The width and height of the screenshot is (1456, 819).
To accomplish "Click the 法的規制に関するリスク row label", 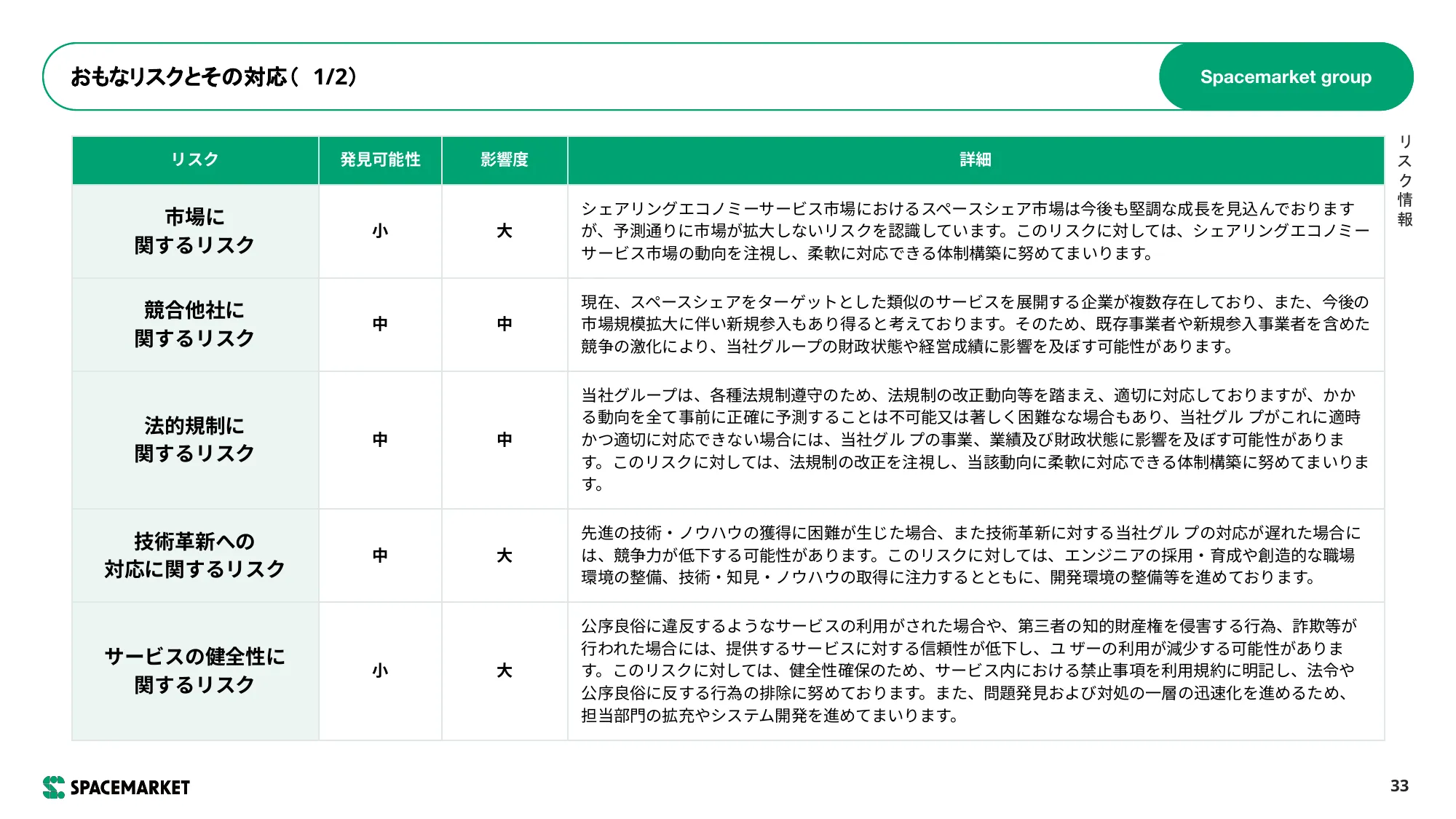I will coord(195,439).
